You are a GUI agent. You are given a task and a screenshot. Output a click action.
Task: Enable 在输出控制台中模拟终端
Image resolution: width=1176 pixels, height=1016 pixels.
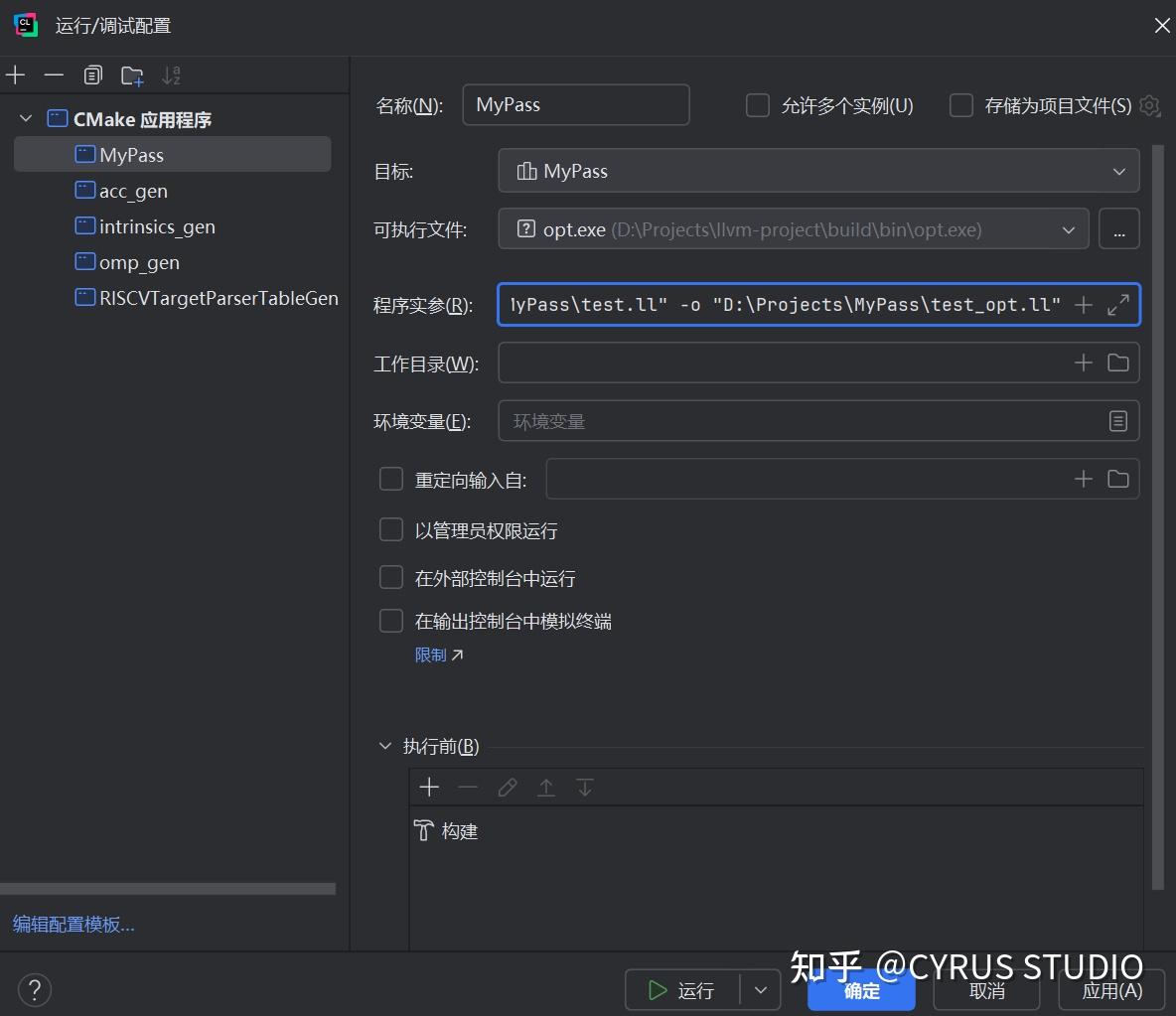coord(390,621)
